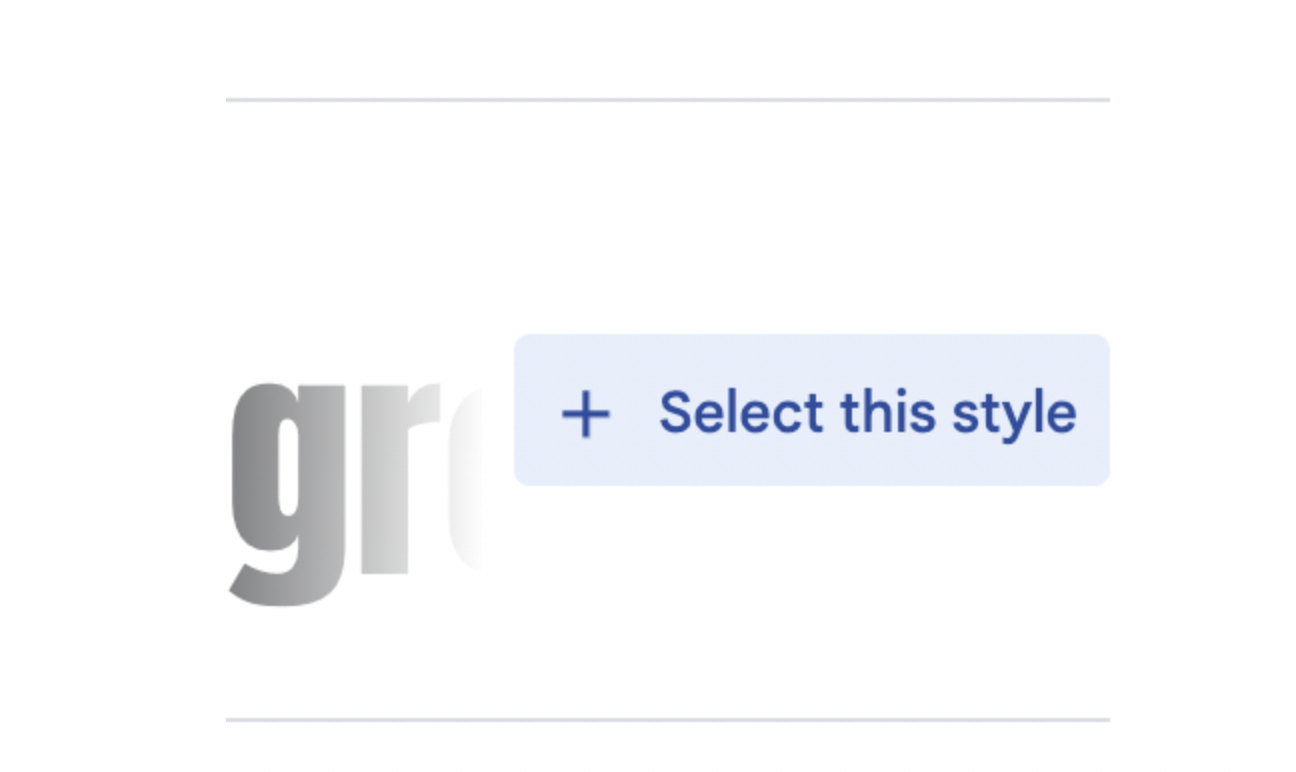Click the horizontal divider below the style row
The image size is (1296, 772).
pos(668,720)
